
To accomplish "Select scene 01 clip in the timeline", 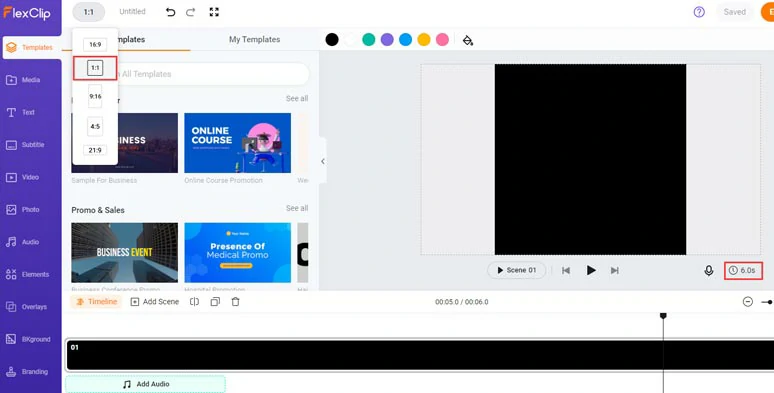I will pyautogui.click(x=420, y=355).
